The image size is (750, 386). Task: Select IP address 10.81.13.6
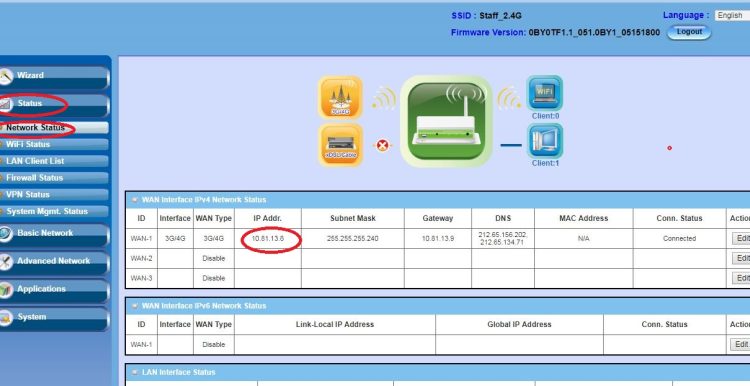[x=268, y=238]
